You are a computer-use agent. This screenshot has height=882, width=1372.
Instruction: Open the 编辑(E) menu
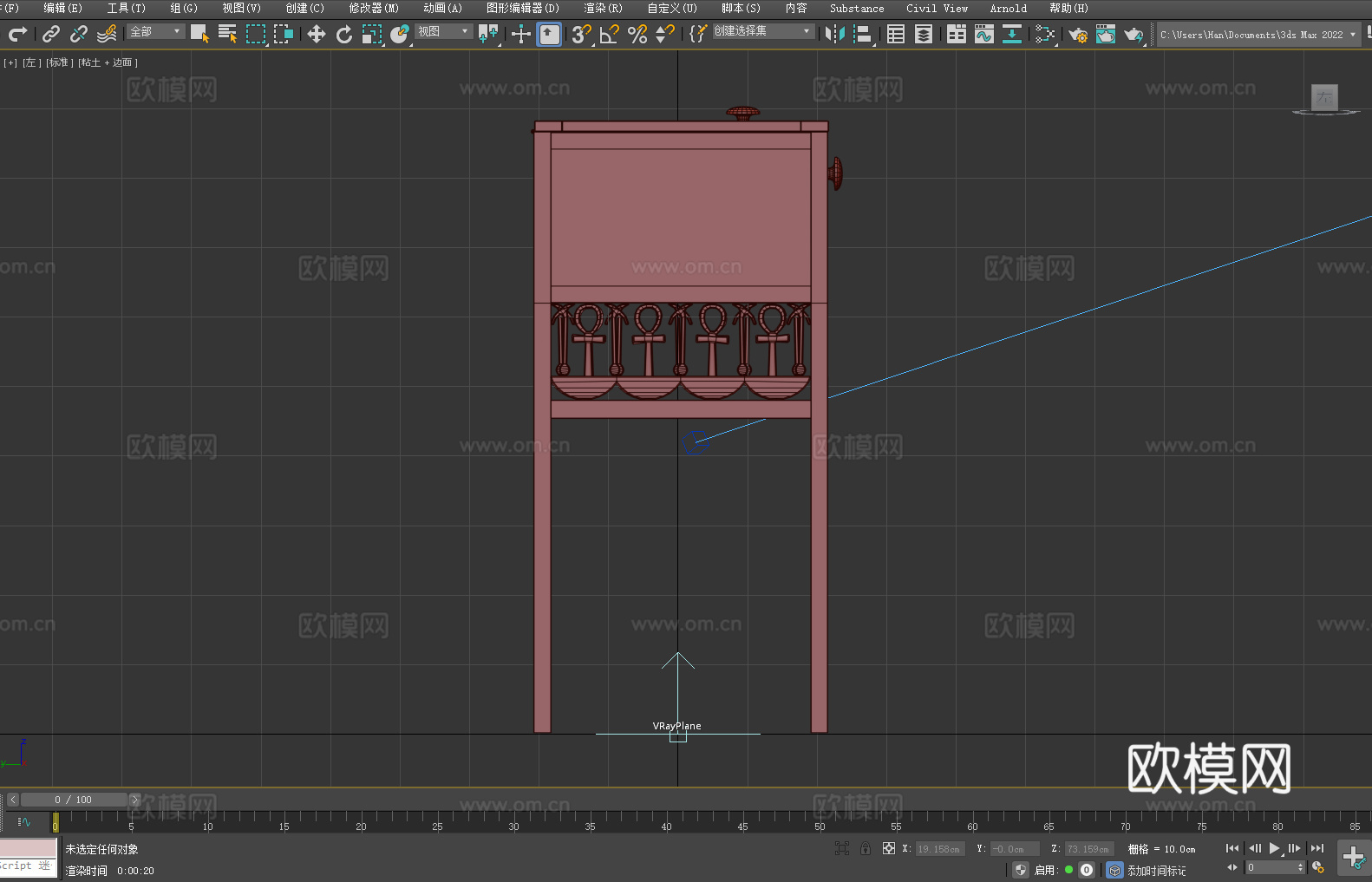coord(62,8)
